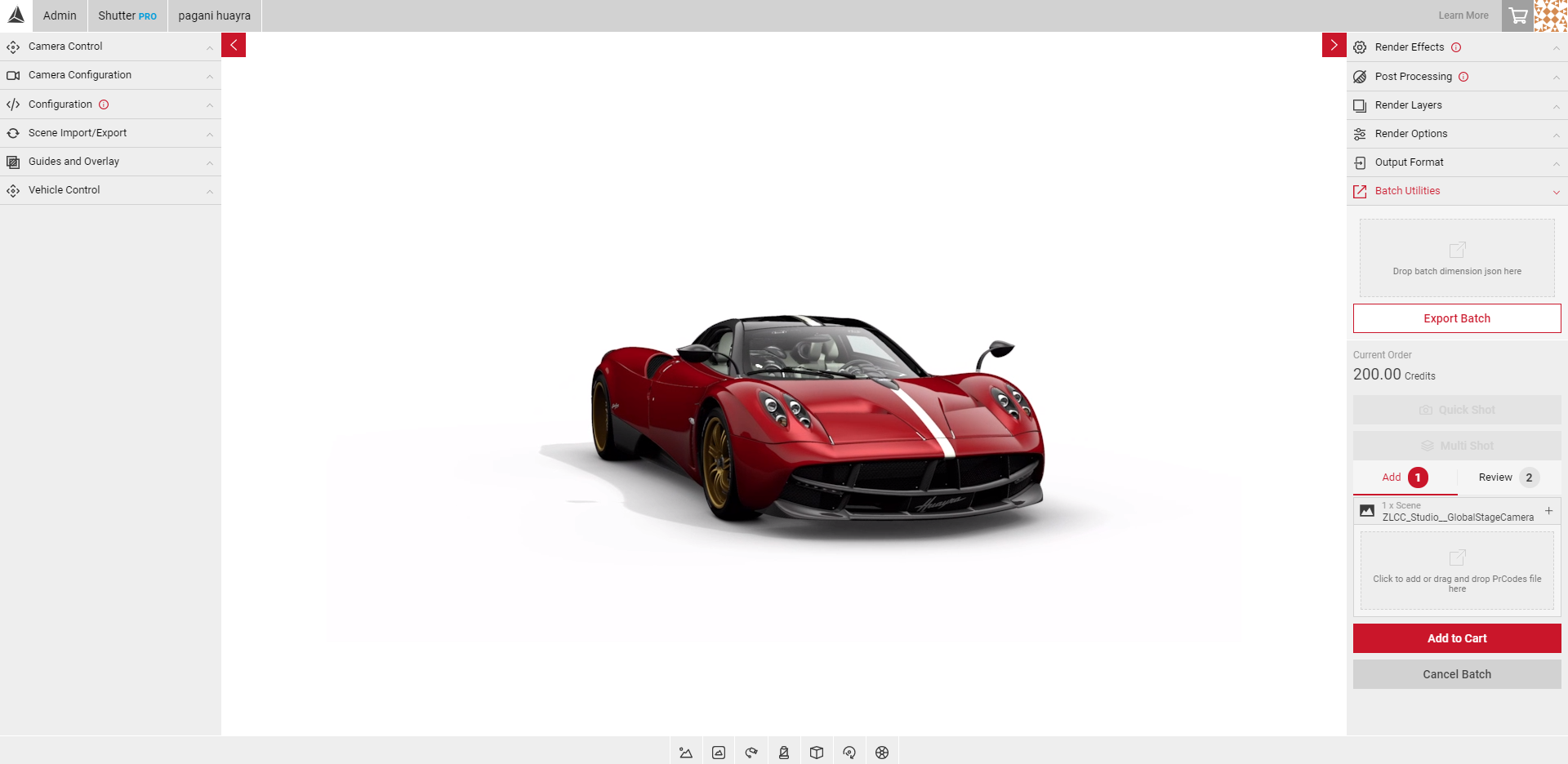Screen dimensions: 1568x764
Task: Click the info icon beside Render Effects
Action: (x=1456, y=47)
